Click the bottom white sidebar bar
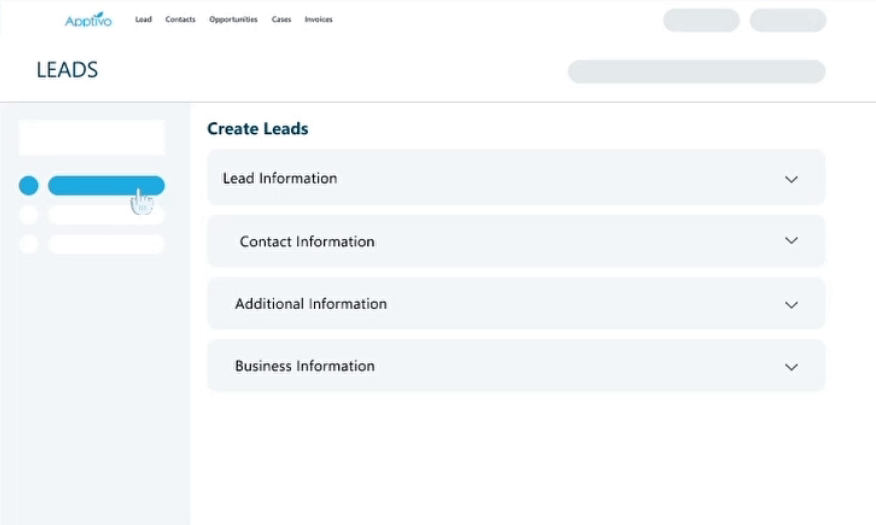 click(x=106, y=244)
